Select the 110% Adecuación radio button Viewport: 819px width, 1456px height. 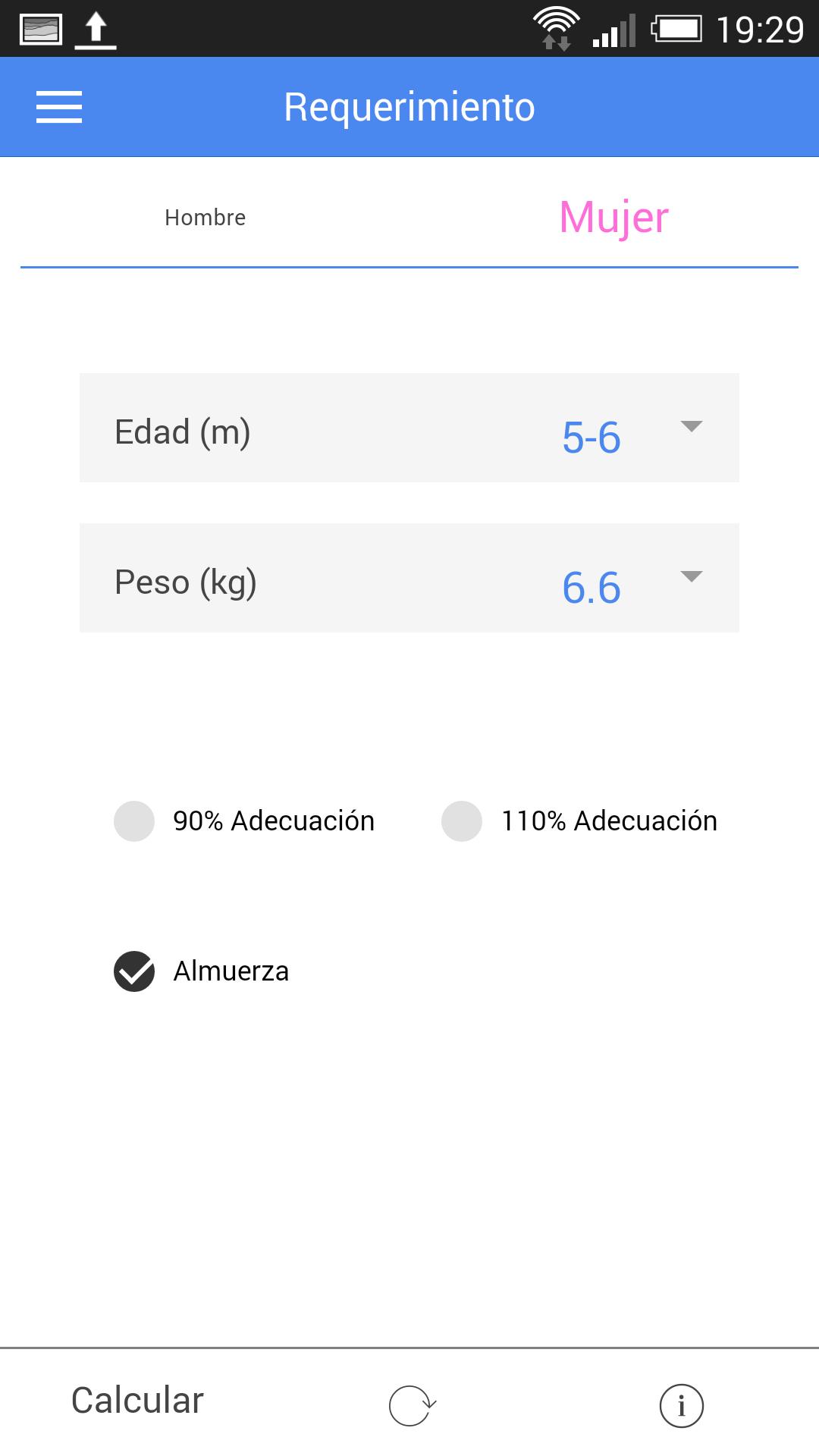click(462, 821)
